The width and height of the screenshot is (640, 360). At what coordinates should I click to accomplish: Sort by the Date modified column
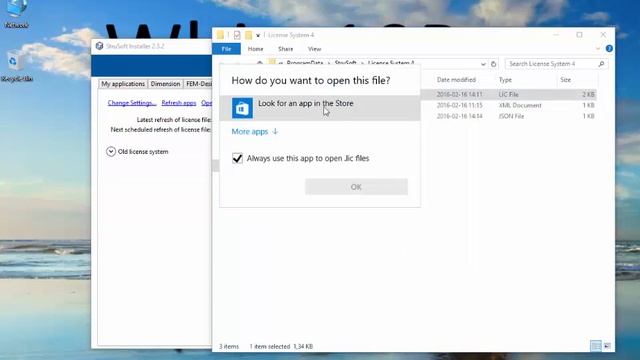click(456, 80)
